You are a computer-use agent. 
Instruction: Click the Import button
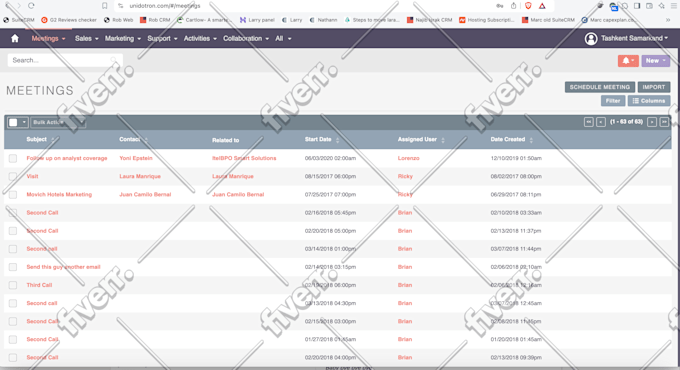(654, 87)
